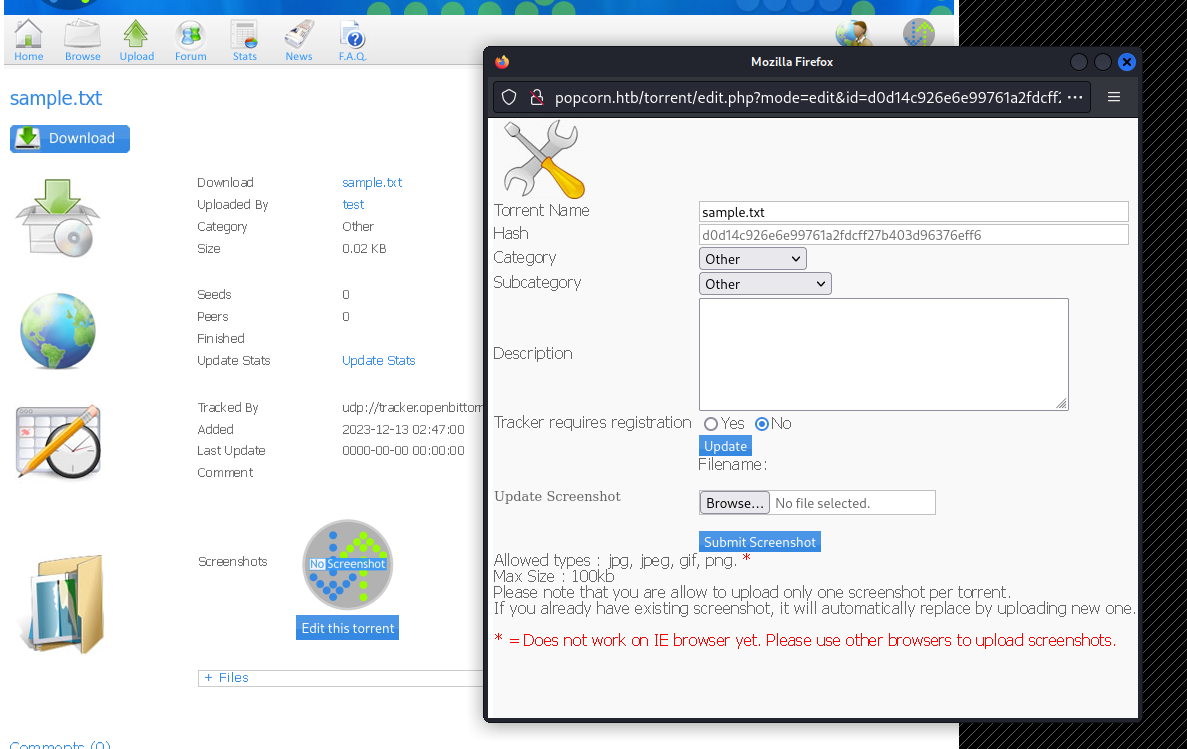
Task: Open the Category dropdown showing Other
Action: [x=752, y=258]
